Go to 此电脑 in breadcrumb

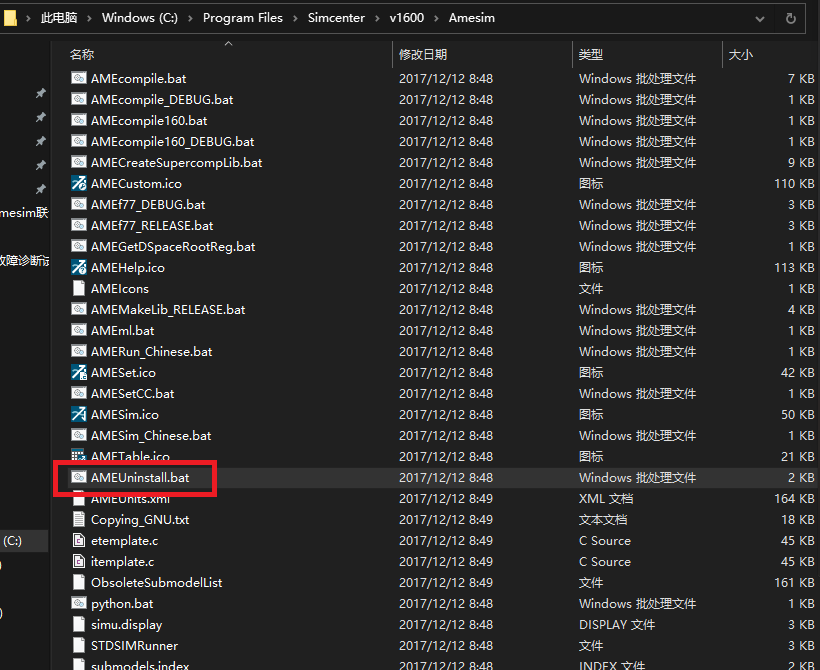tap(59, 18)
